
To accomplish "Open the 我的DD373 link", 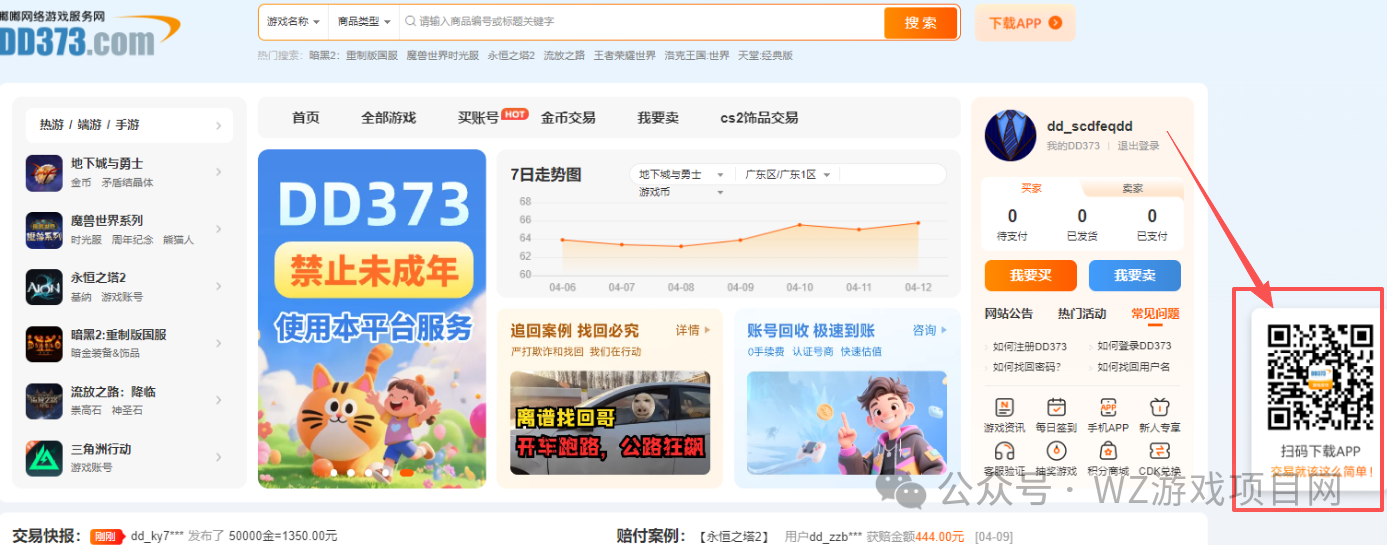I will tap(1073, 146).
